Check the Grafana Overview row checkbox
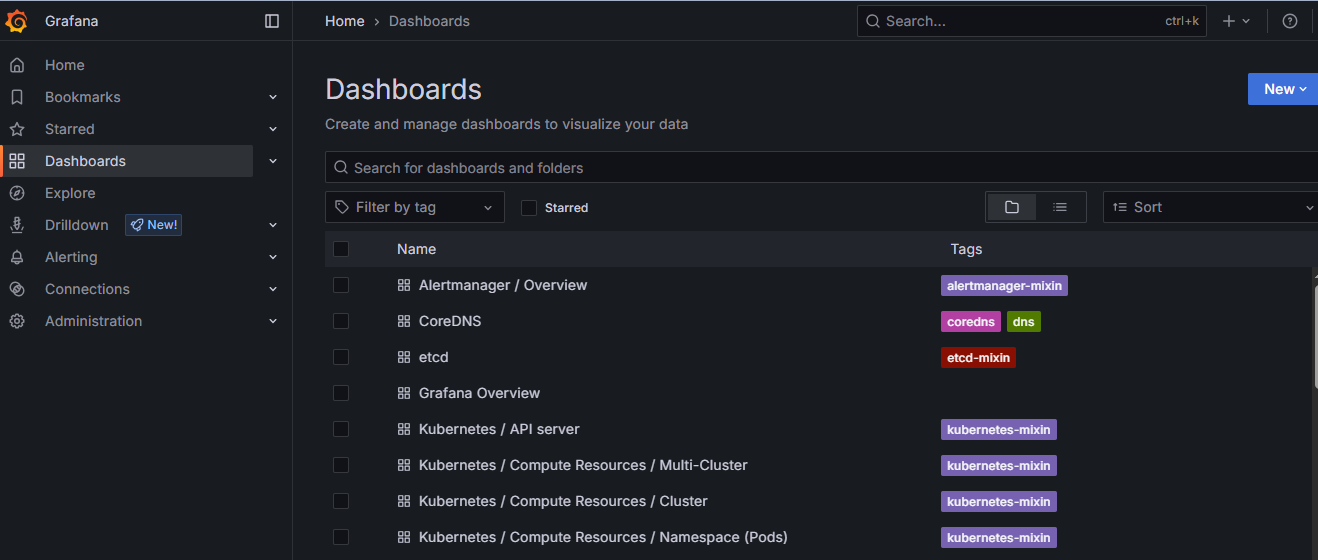The image size is (1318, 560). point(341,393)
